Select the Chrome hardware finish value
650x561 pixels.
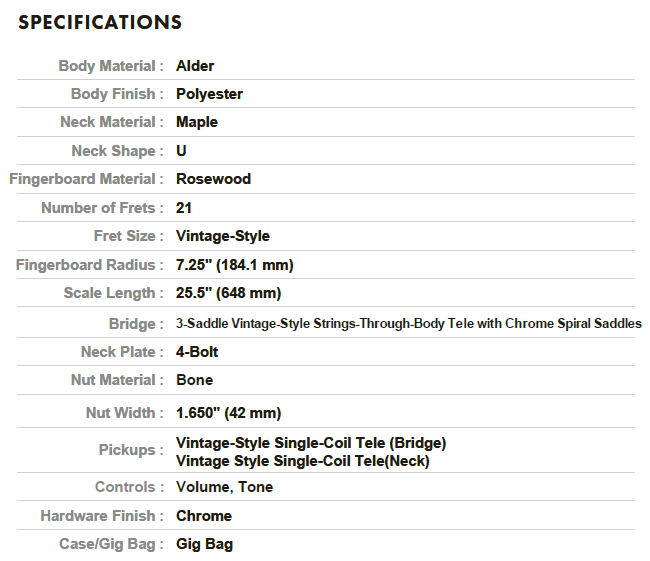tap(204, 516)
